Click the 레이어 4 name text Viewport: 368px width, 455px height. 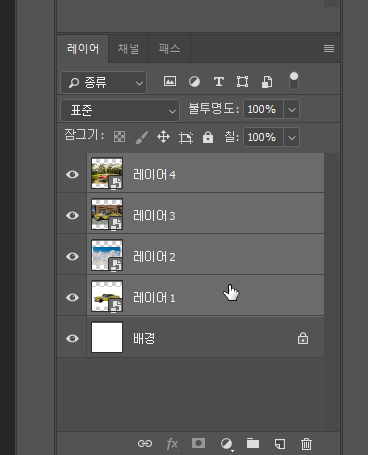click(x=154, y=175)
